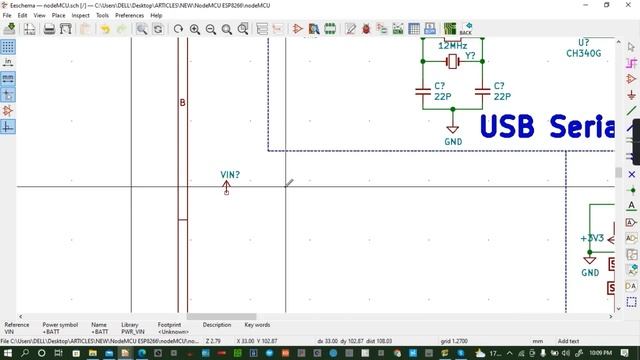
Task: Open Pcbnew board layout icon
Action: coord(450,29)
